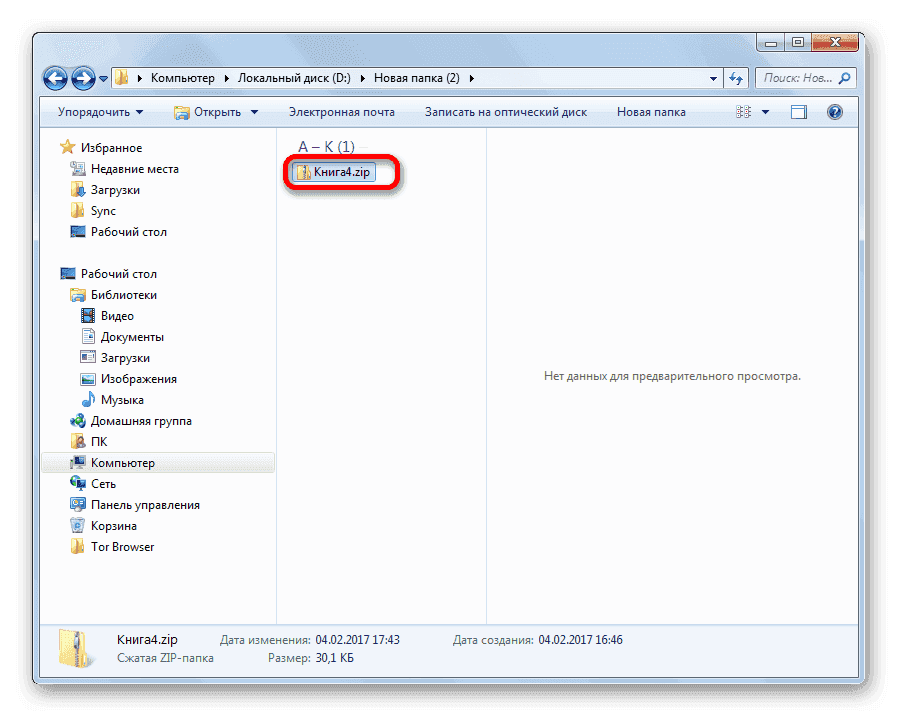The height and width of the screenshot is (717, 898).
Task: Open Рабочий стол under Избранное
Action: (x=129, y=232)
